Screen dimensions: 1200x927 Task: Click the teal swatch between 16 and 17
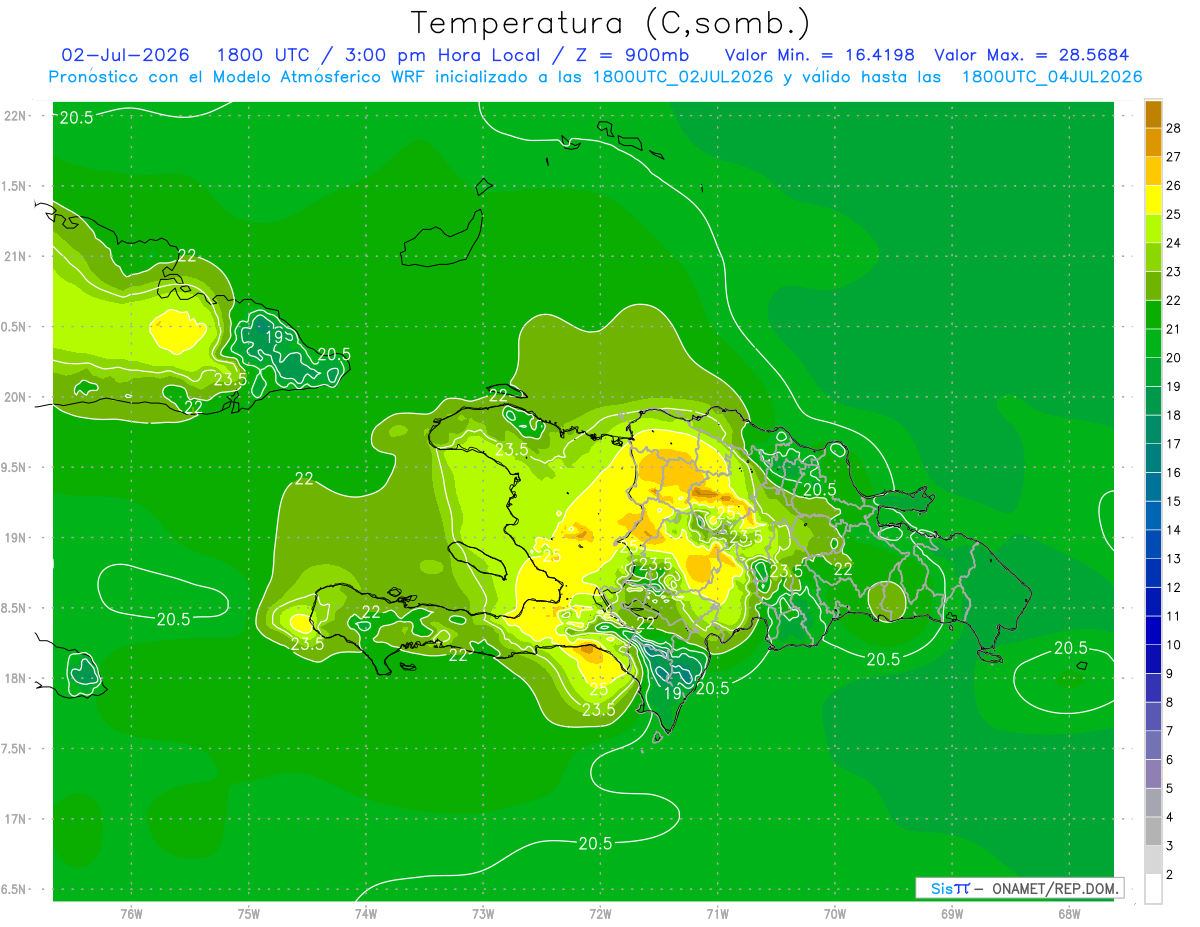click(x=1153, y=459)
